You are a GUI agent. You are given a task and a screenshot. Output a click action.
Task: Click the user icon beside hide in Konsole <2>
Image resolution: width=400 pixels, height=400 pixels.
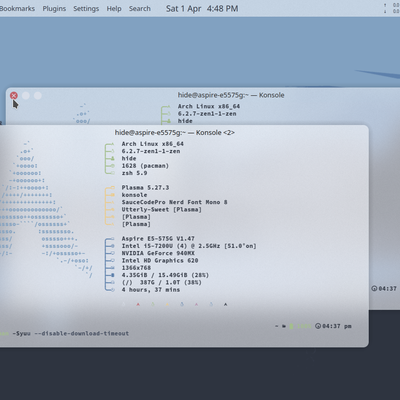(x=113, y=159)
